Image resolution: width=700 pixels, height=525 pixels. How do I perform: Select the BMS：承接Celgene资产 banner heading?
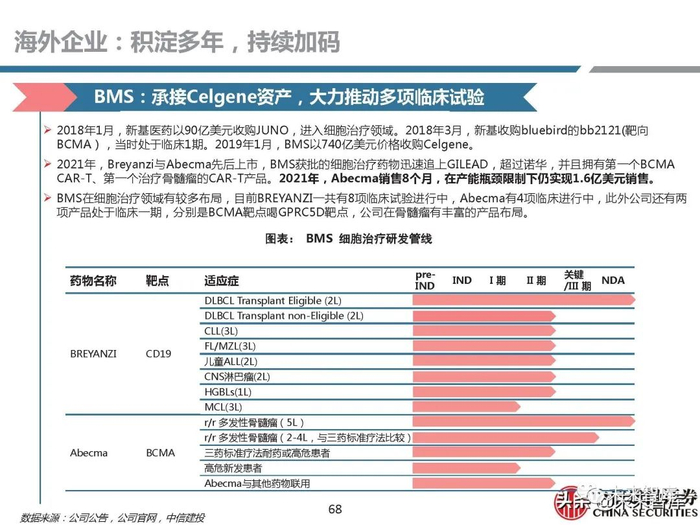point(289,97)
